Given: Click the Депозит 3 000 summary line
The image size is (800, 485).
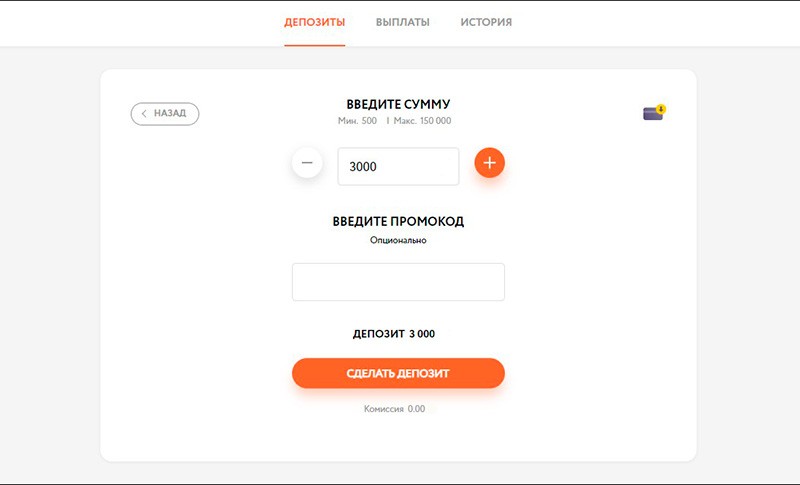Looking at the screenshot, I should point(394,334).
